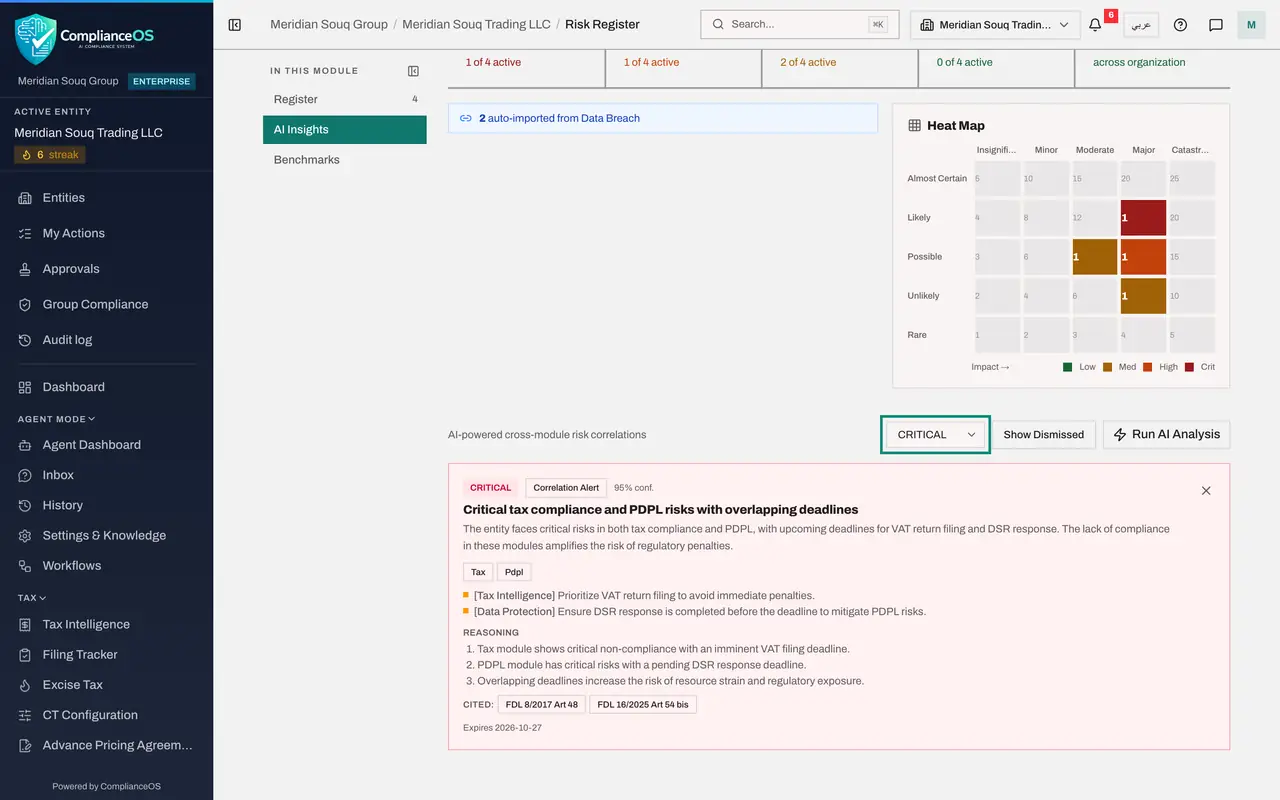Open cited FDL 8/2017 Art 48
The height and width of the screenshot is (800, 1280).
coord(541,704)
